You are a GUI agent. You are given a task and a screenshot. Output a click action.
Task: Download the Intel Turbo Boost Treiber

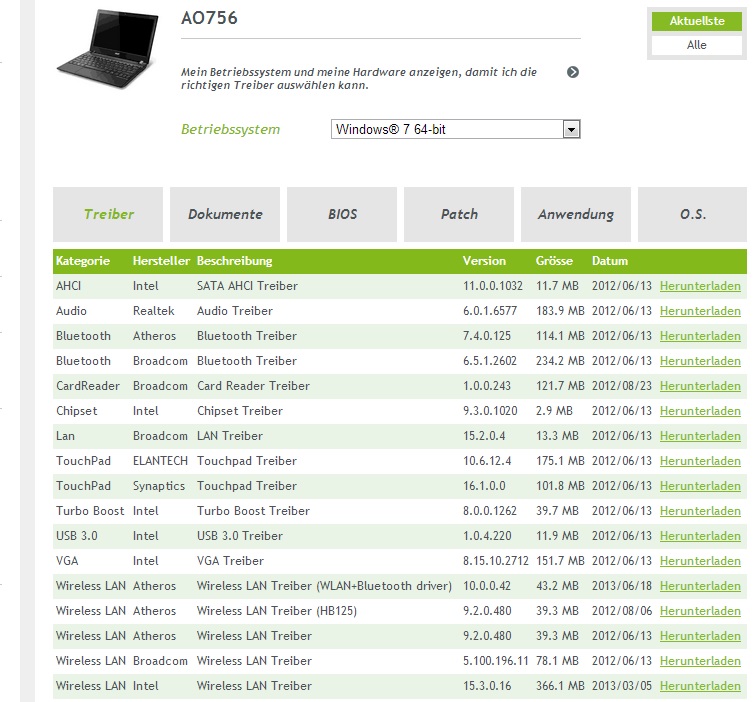700,511
